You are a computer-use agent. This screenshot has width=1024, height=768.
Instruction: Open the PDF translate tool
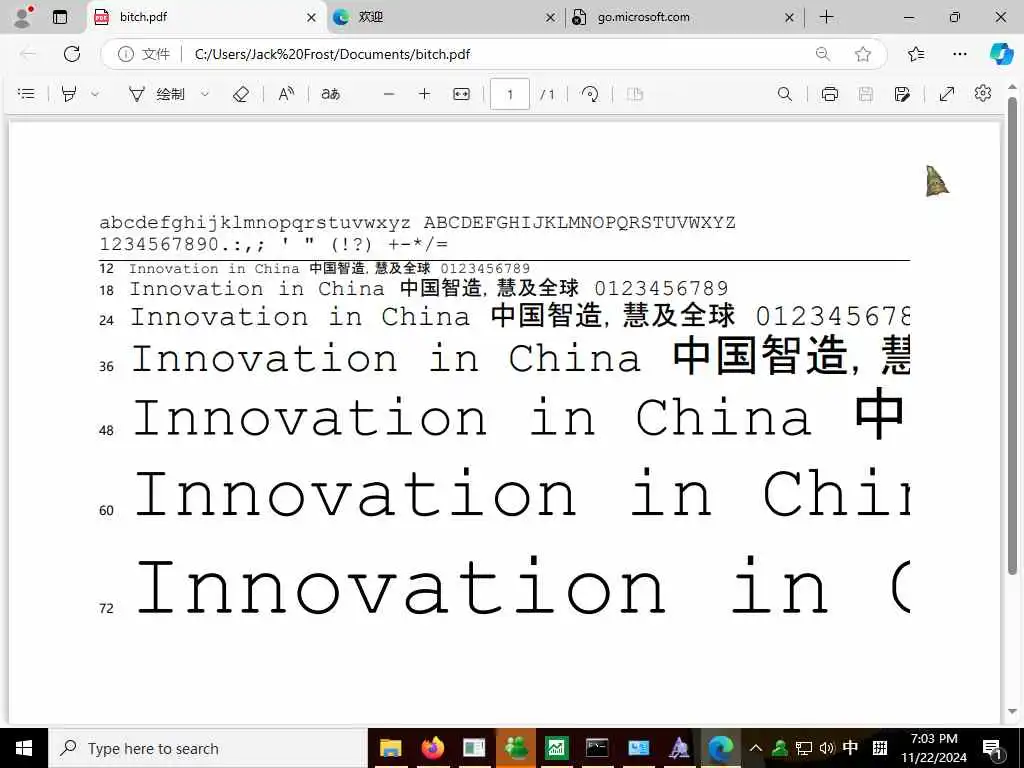pyautogui.click(x=330, y=94)
